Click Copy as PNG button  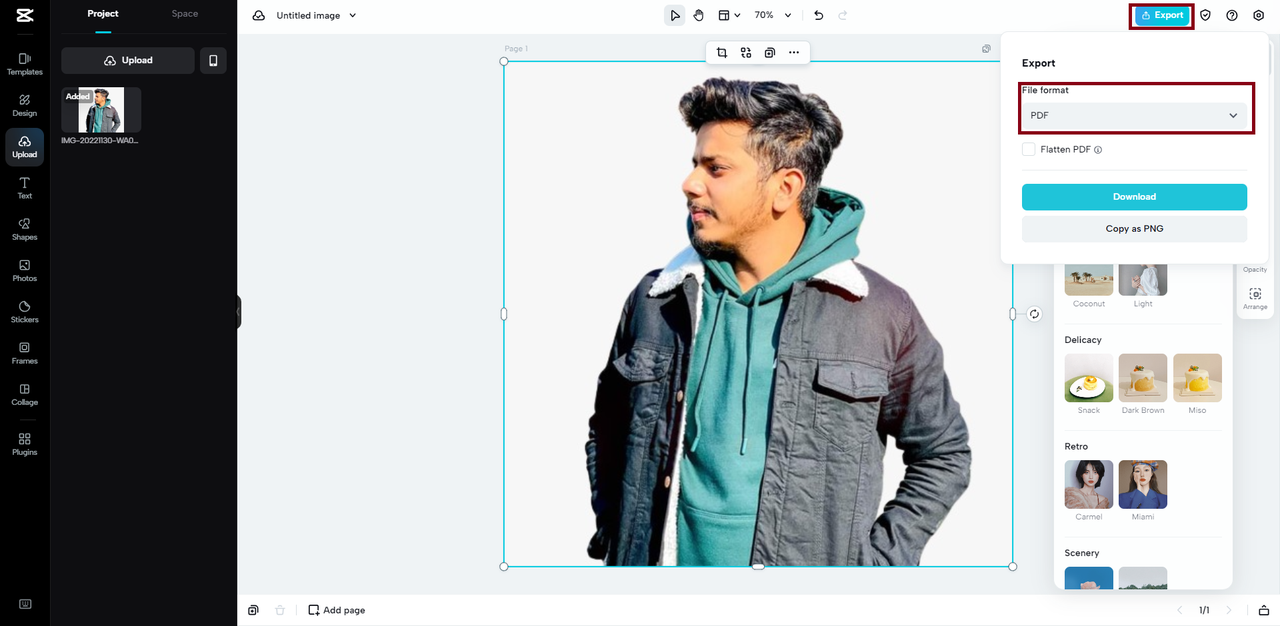tap(1134, 229)
